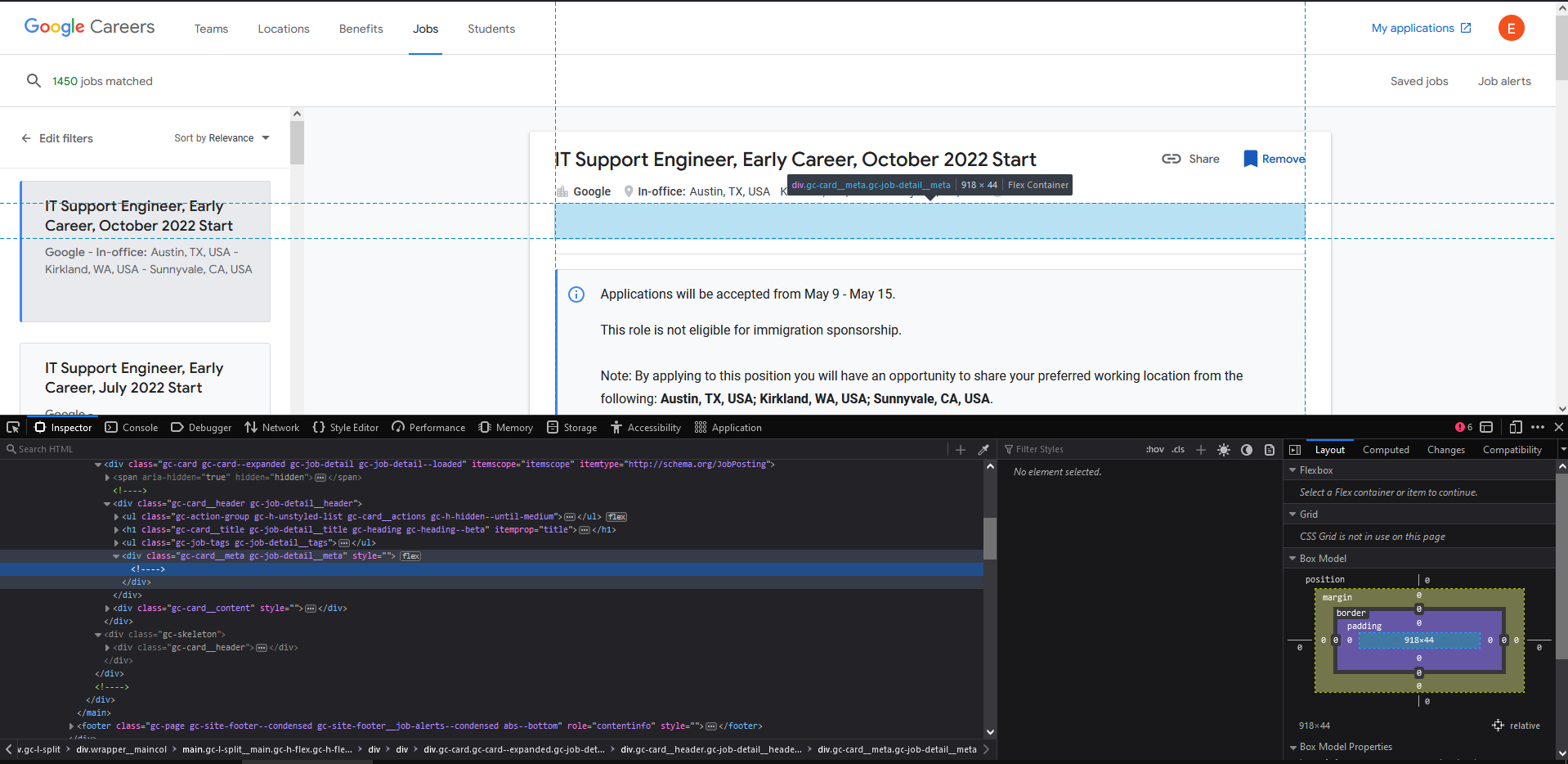Screen dimensions: 1568x764
Task: Toggle flex badge on gc-card__meta div
Action: click(410, 556)
